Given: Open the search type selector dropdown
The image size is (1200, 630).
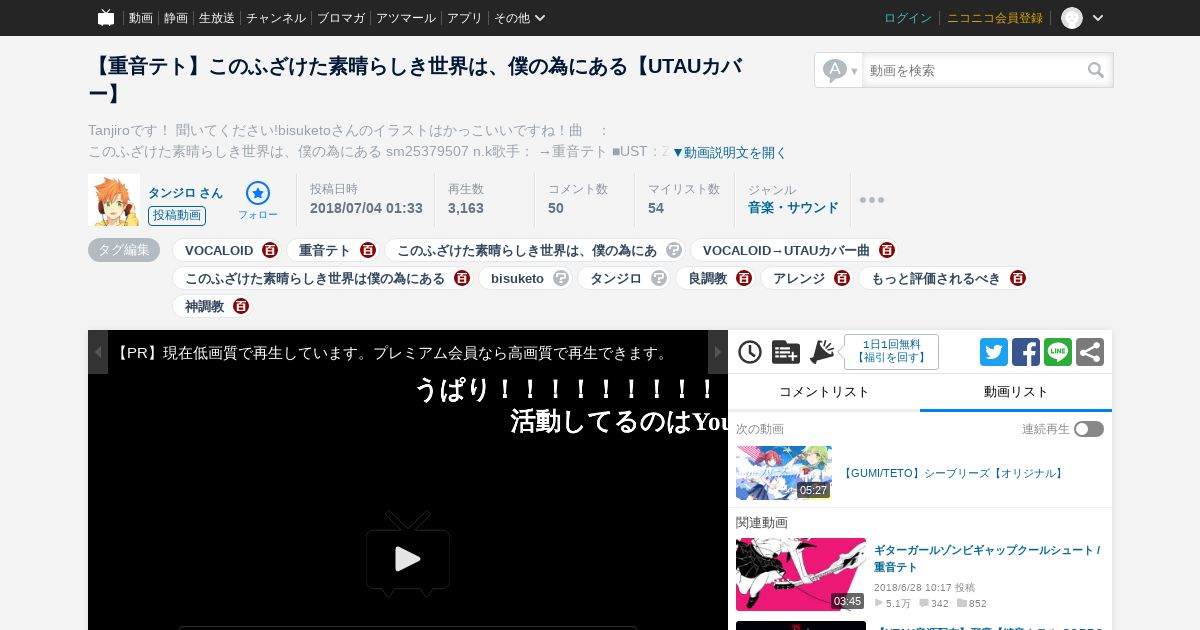Looking at the screenshot, I should pyautogui.click(x=839, y=70).
